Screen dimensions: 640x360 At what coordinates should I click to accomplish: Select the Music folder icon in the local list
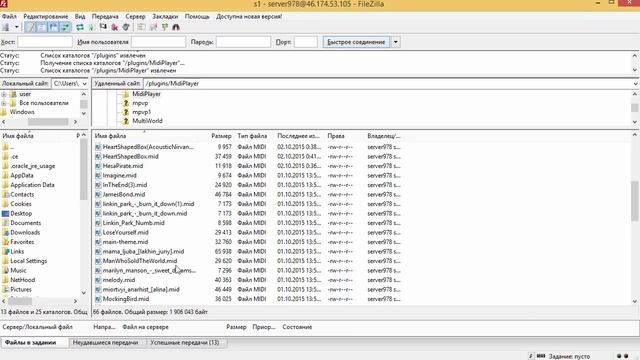(x=5, y=270)
